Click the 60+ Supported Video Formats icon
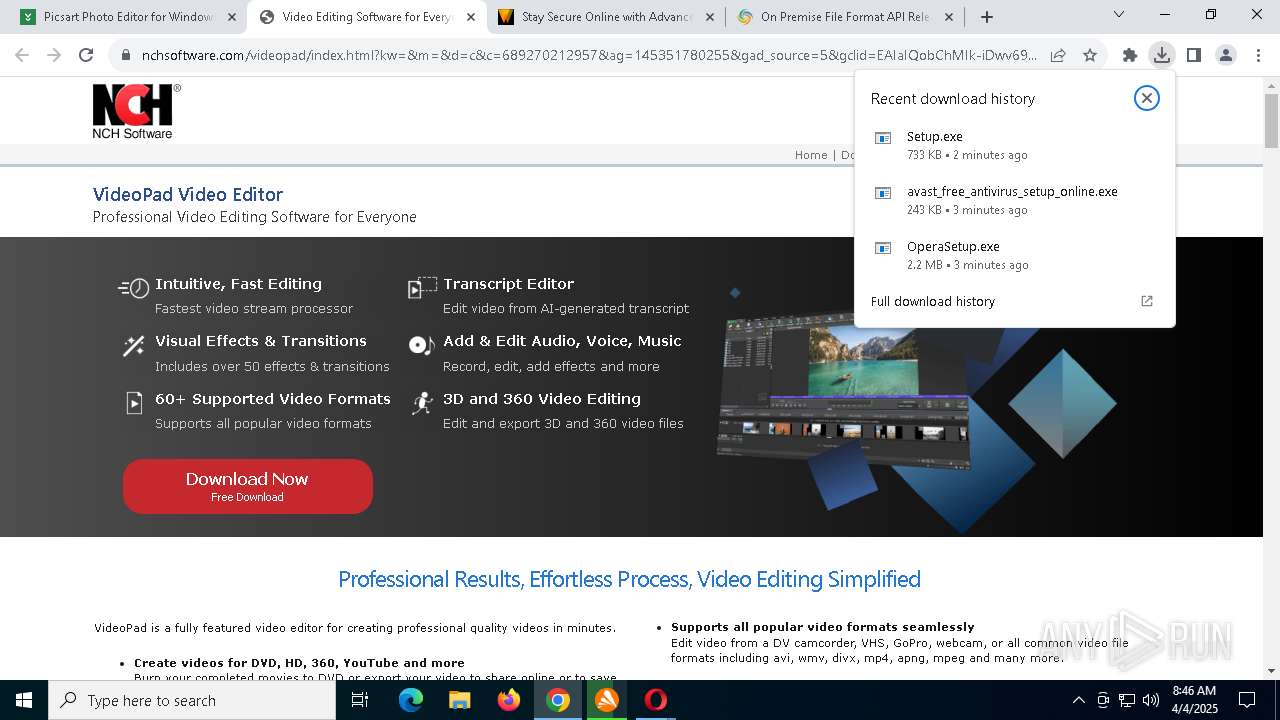 134,403
